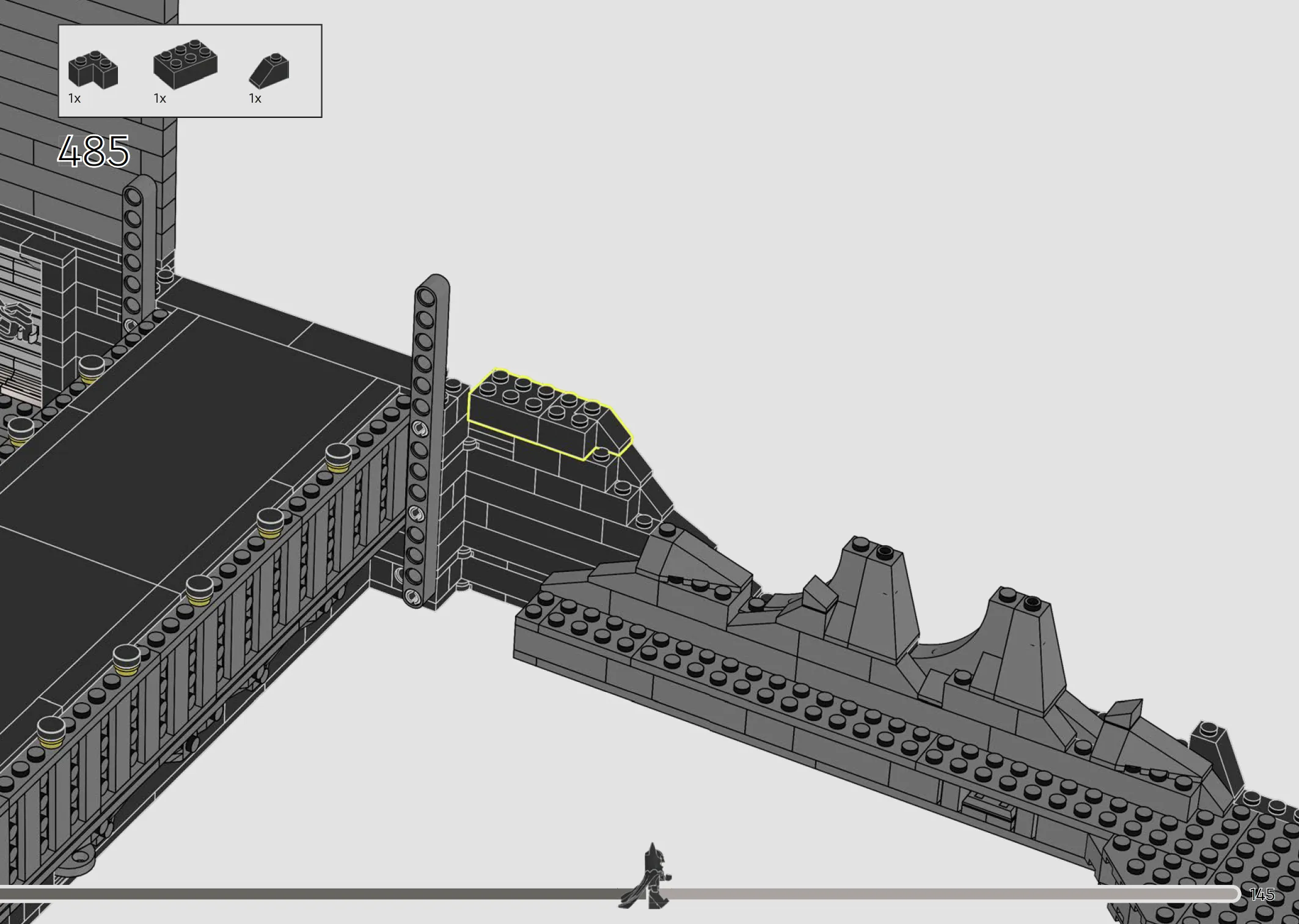1299x924 pixels.
Task: Click the yellow-highlighted brick assembly
Action: coord(550,414)
